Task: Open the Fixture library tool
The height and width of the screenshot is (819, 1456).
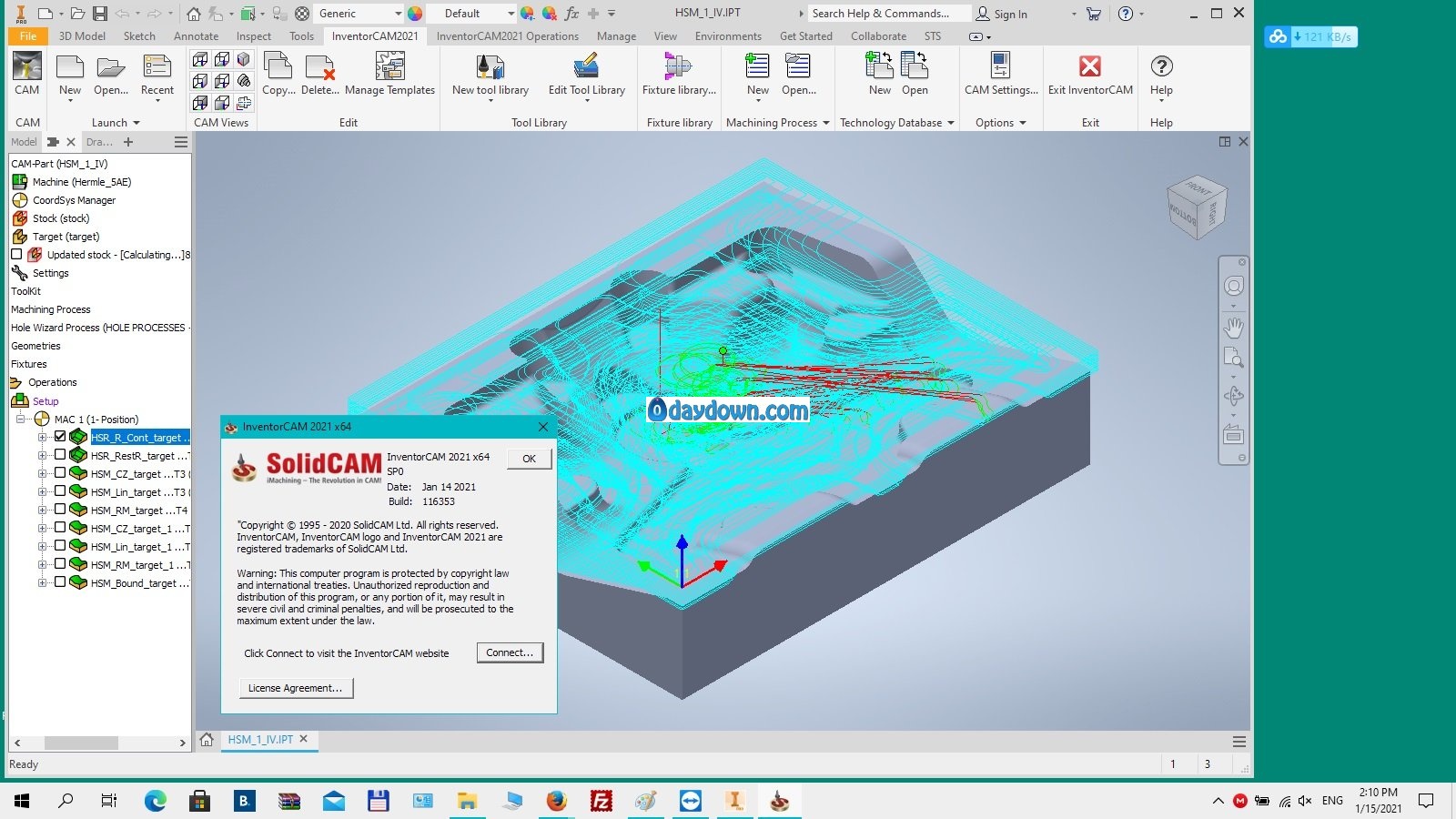Action: click(679, 74)
